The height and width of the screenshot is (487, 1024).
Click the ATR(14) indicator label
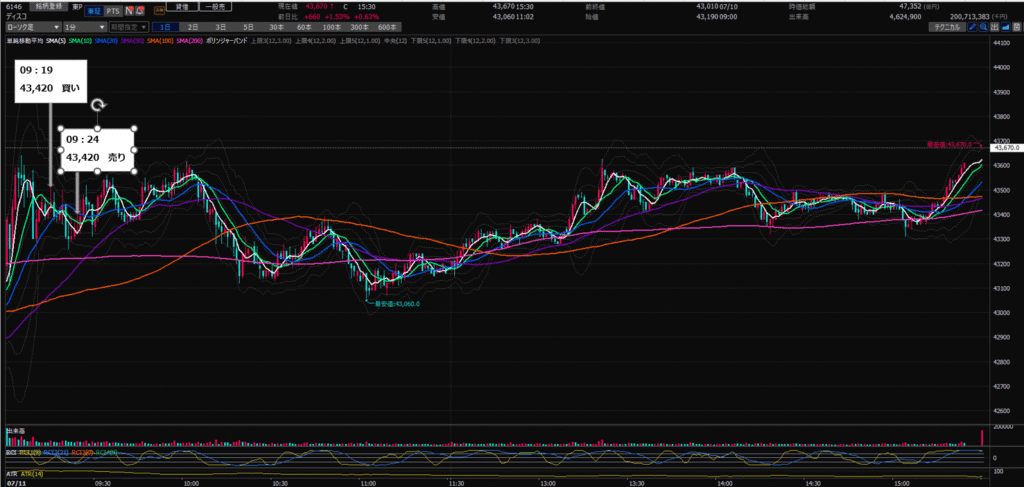click(32, 474)
